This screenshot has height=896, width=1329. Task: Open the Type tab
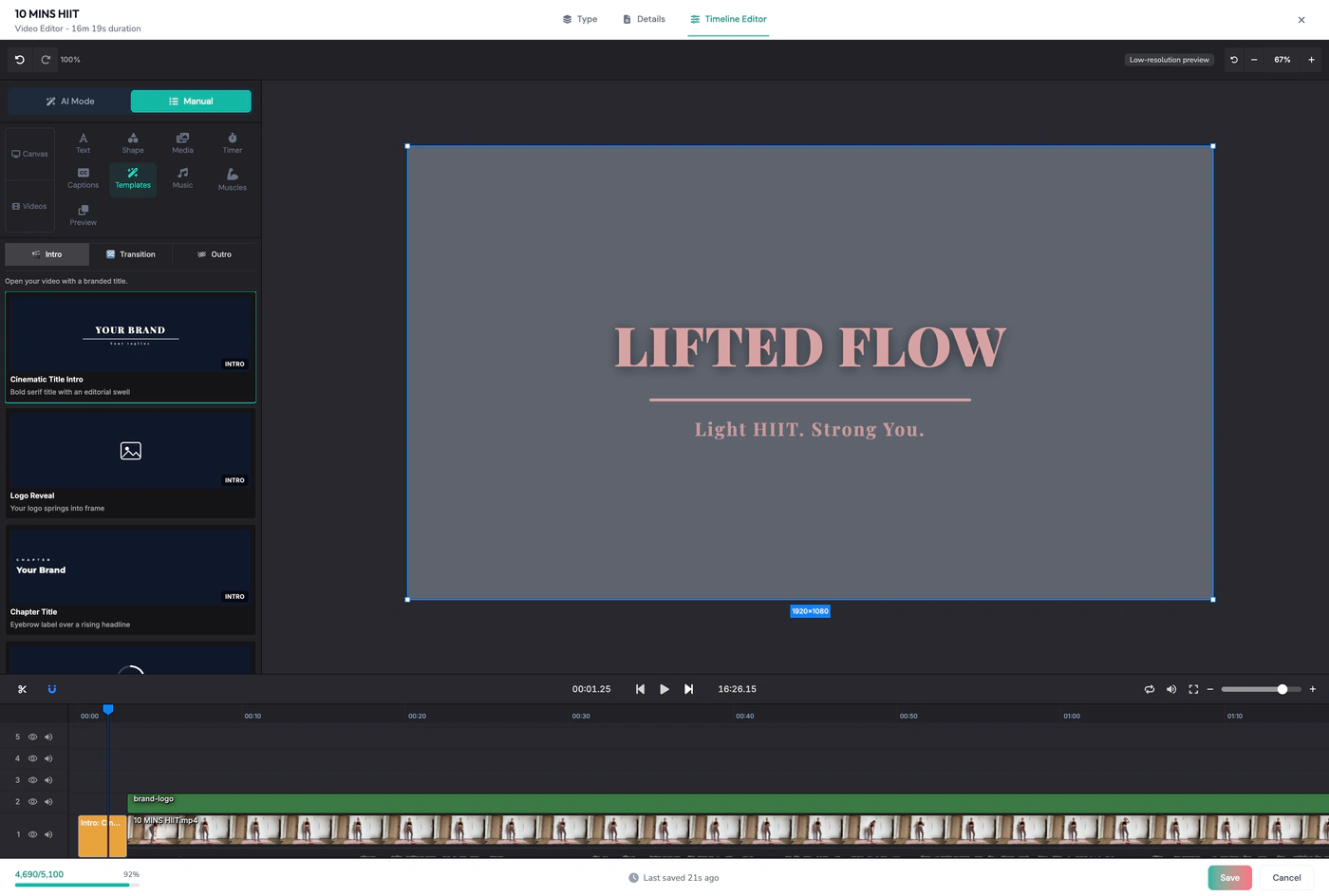[x=580, y=19]
